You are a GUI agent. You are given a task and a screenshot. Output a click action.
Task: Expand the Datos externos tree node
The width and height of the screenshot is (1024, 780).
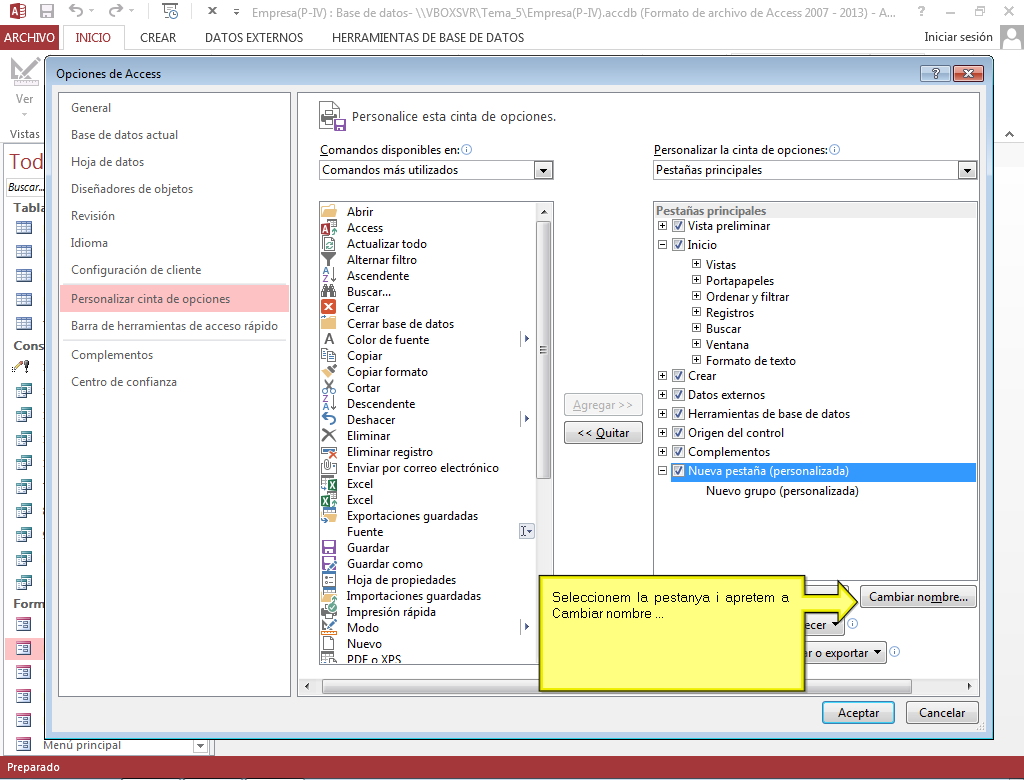[662, 395]
